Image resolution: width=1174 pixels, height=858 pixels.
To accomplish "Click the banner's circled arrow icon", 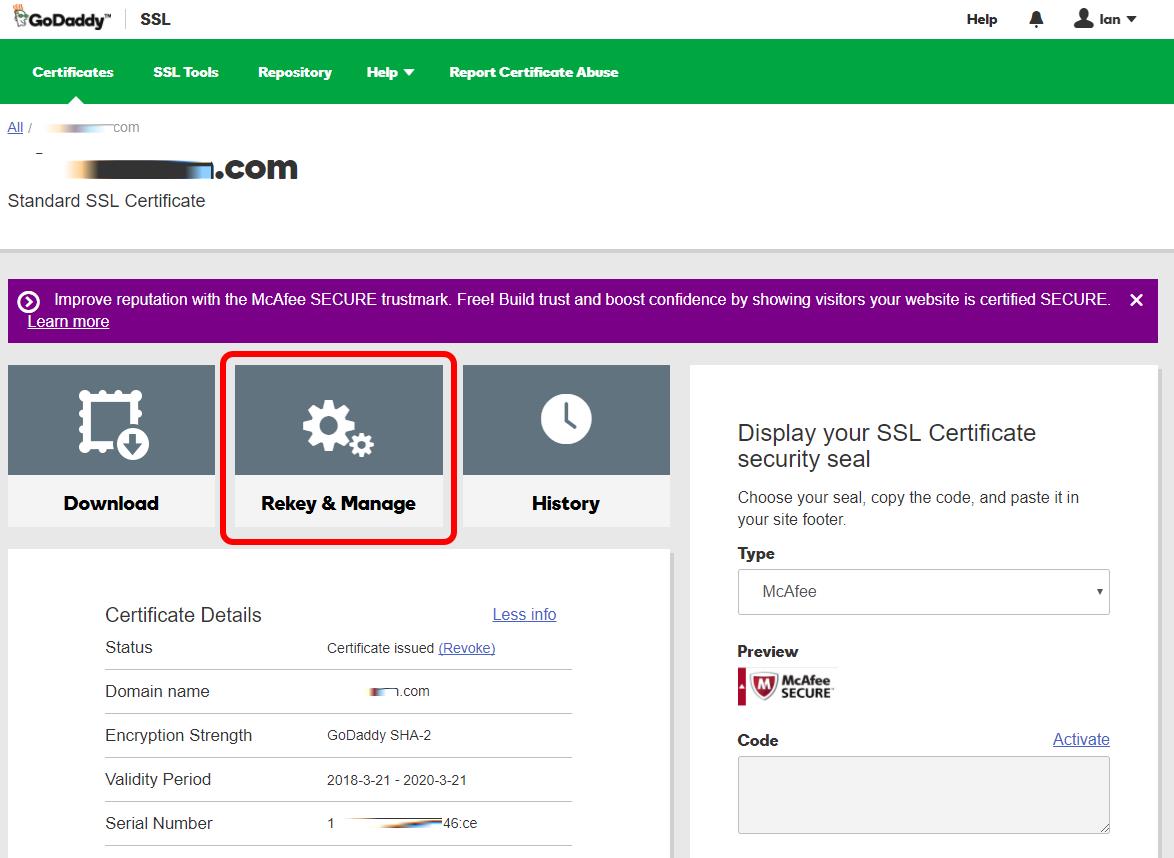I will point(29,301).
